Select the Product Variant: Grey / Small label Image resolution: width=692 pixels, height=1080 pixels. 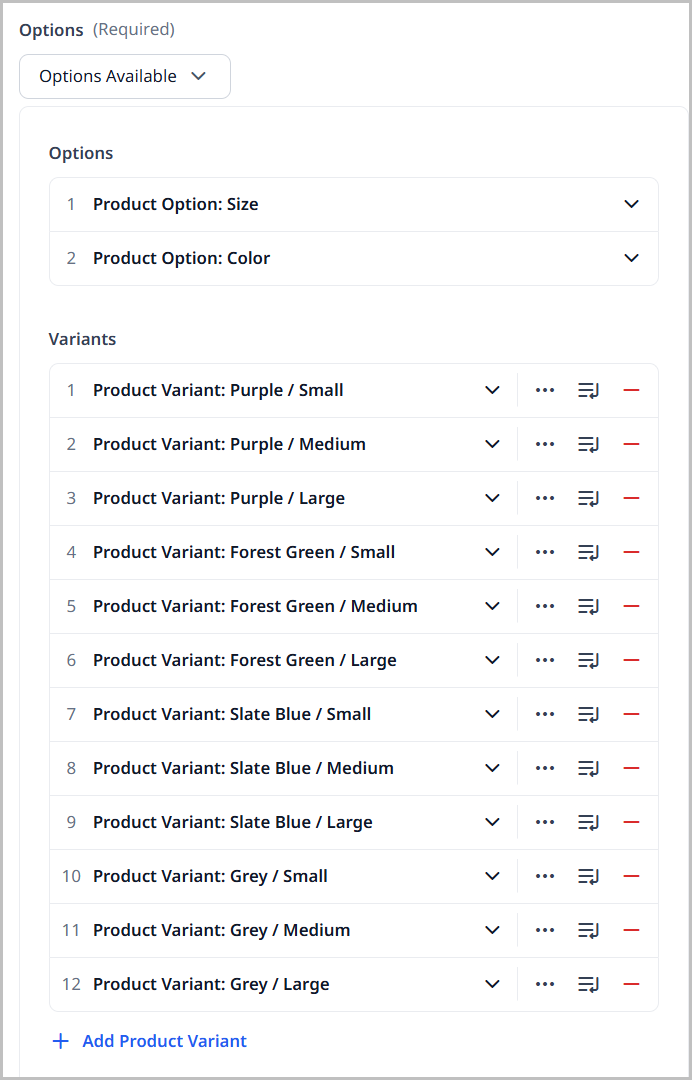pos(209,876)
